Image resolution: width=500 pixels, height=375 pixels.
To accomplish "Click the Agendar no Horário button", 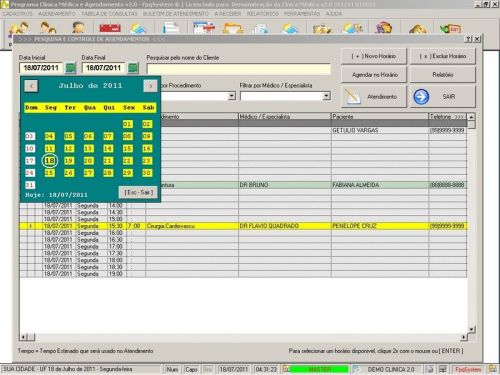I will pyautogui.click(x=374, y=75).
